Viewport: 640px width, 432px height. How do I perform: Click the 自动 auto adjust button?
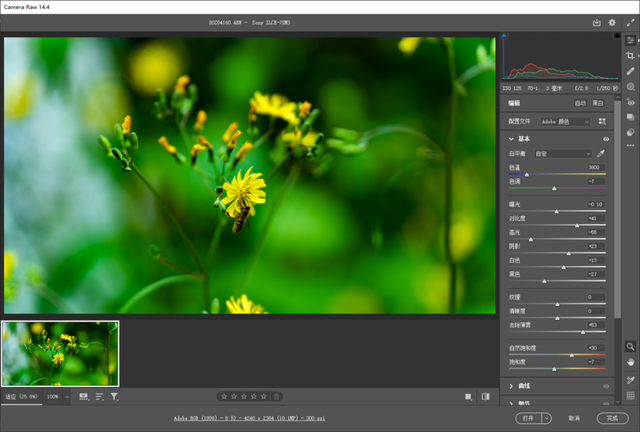click(580, 103)
